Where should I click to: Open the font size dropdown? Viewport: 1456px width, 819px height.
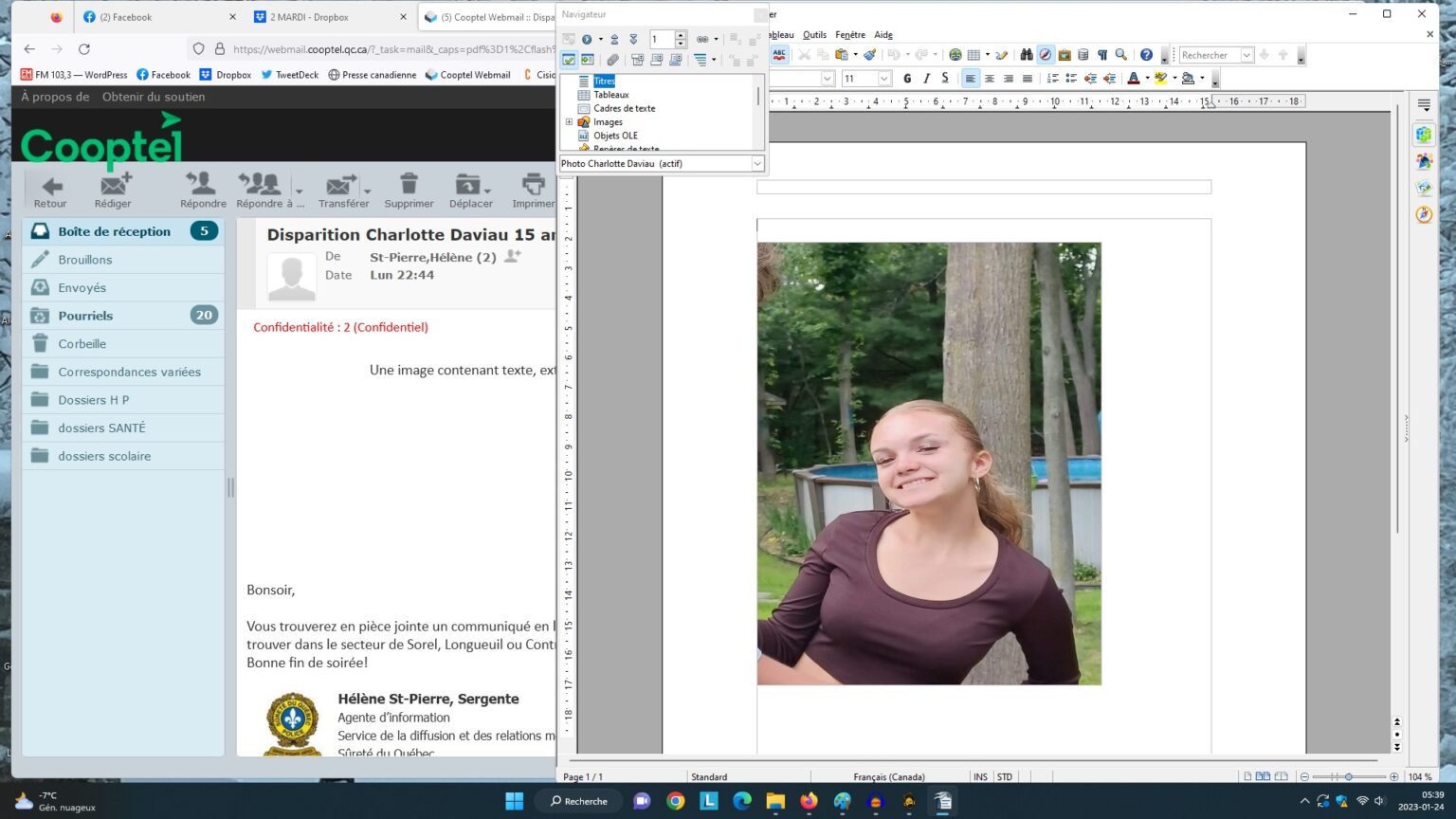click(884, 79)
